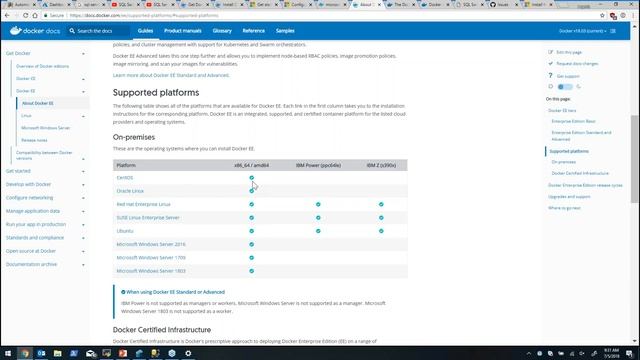640x360 pixels.
Task: Reload the page with the refresh icon
Action: coord(25,16)
